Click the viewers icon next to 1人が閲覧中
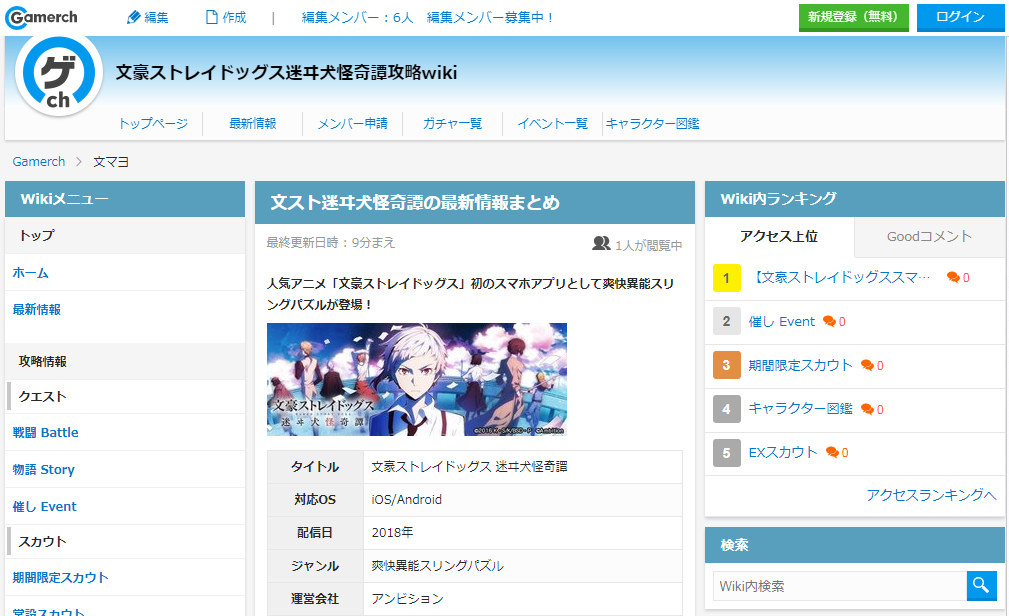 [x=602, y=243]
